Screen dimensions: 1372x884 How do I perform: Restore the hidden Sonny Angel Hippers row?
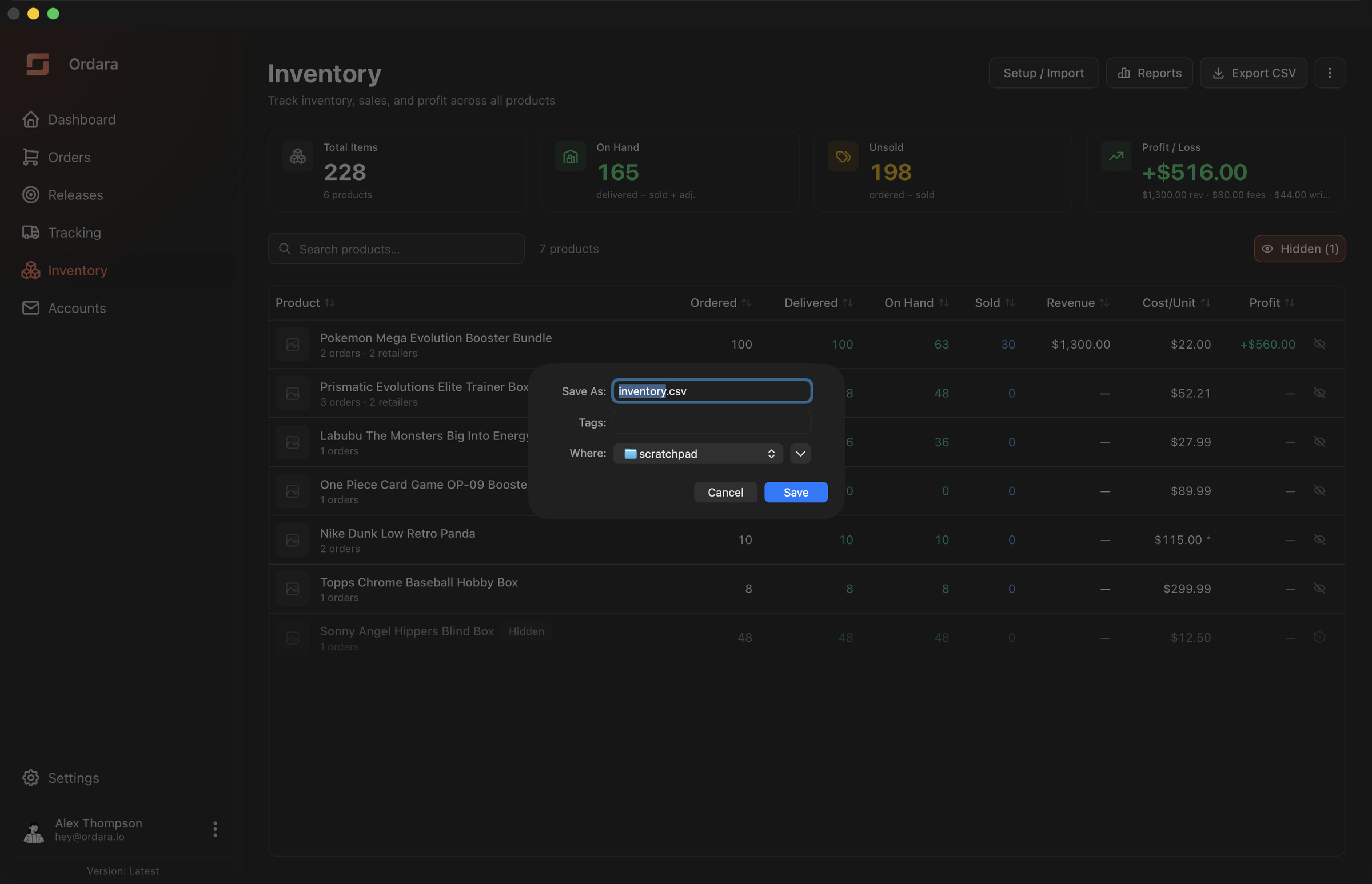(x=1319, y=637)
